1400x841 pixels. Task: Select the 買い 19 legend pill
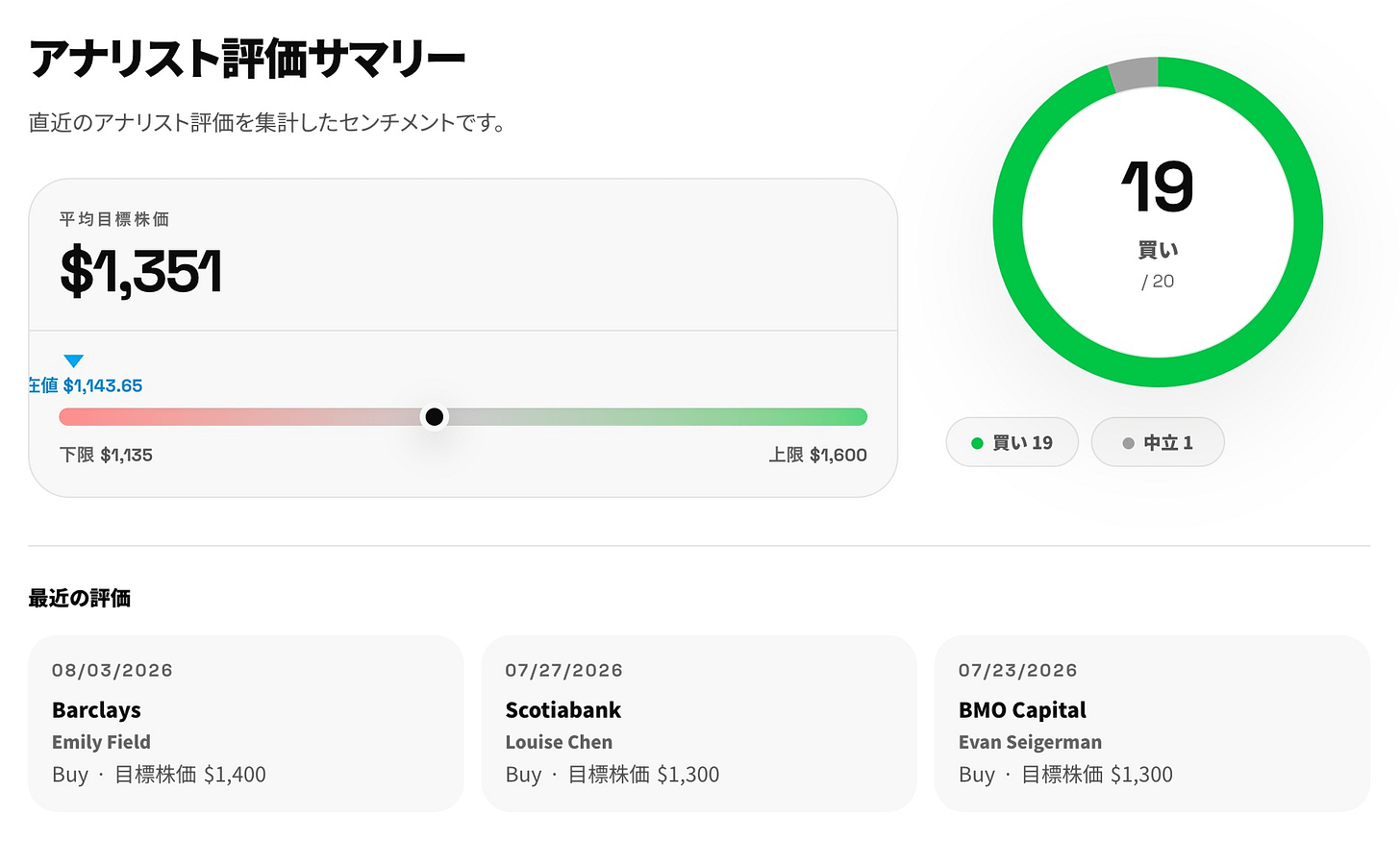[x=1012, y=442]
